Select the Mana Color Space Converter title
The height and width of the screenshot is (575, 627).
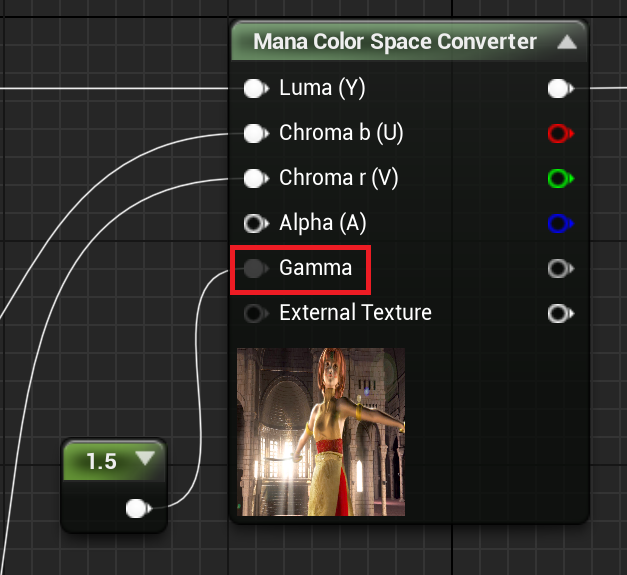tap(395, 42)
